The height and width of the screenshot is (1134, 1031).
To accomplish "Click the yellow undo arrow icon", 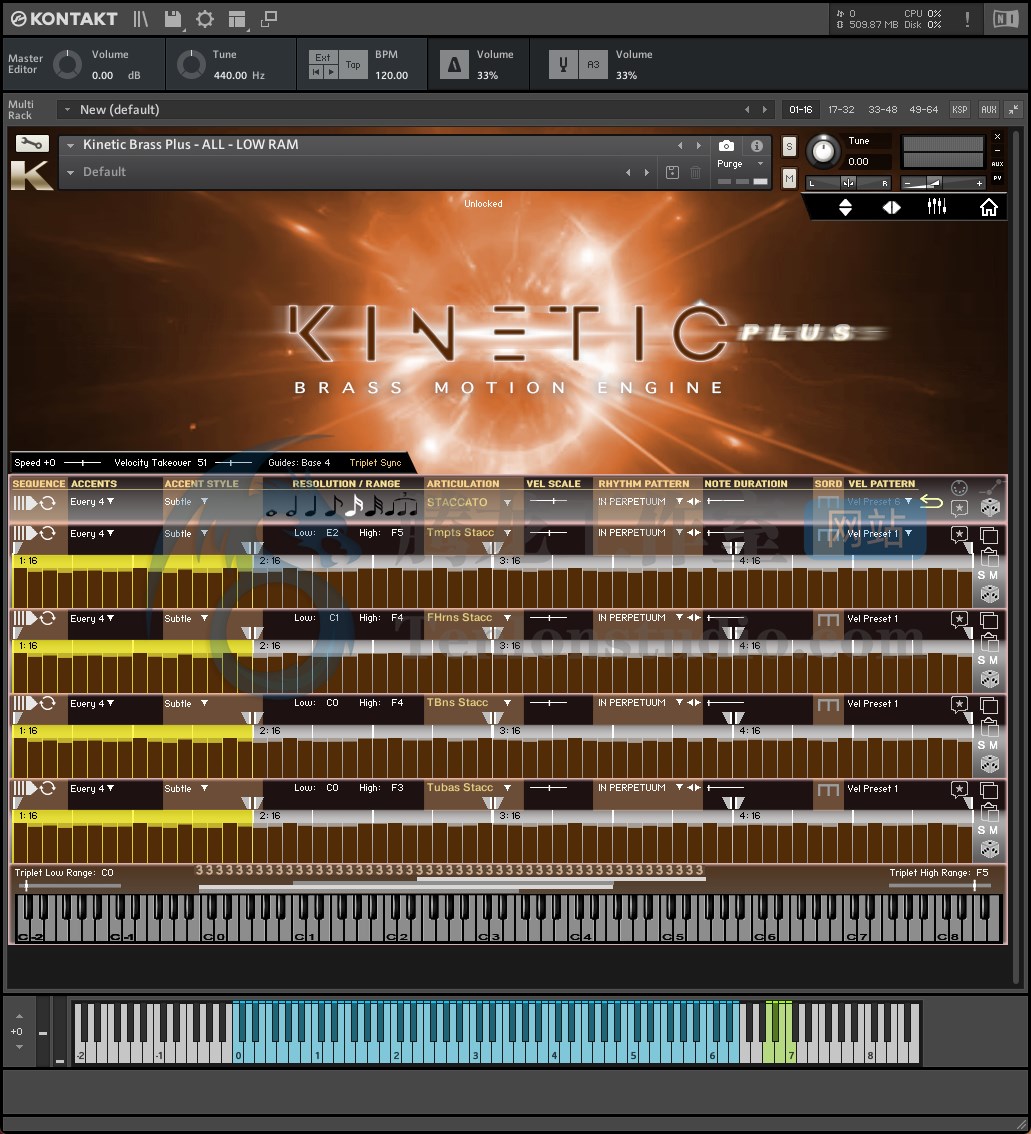I will 931,502.
